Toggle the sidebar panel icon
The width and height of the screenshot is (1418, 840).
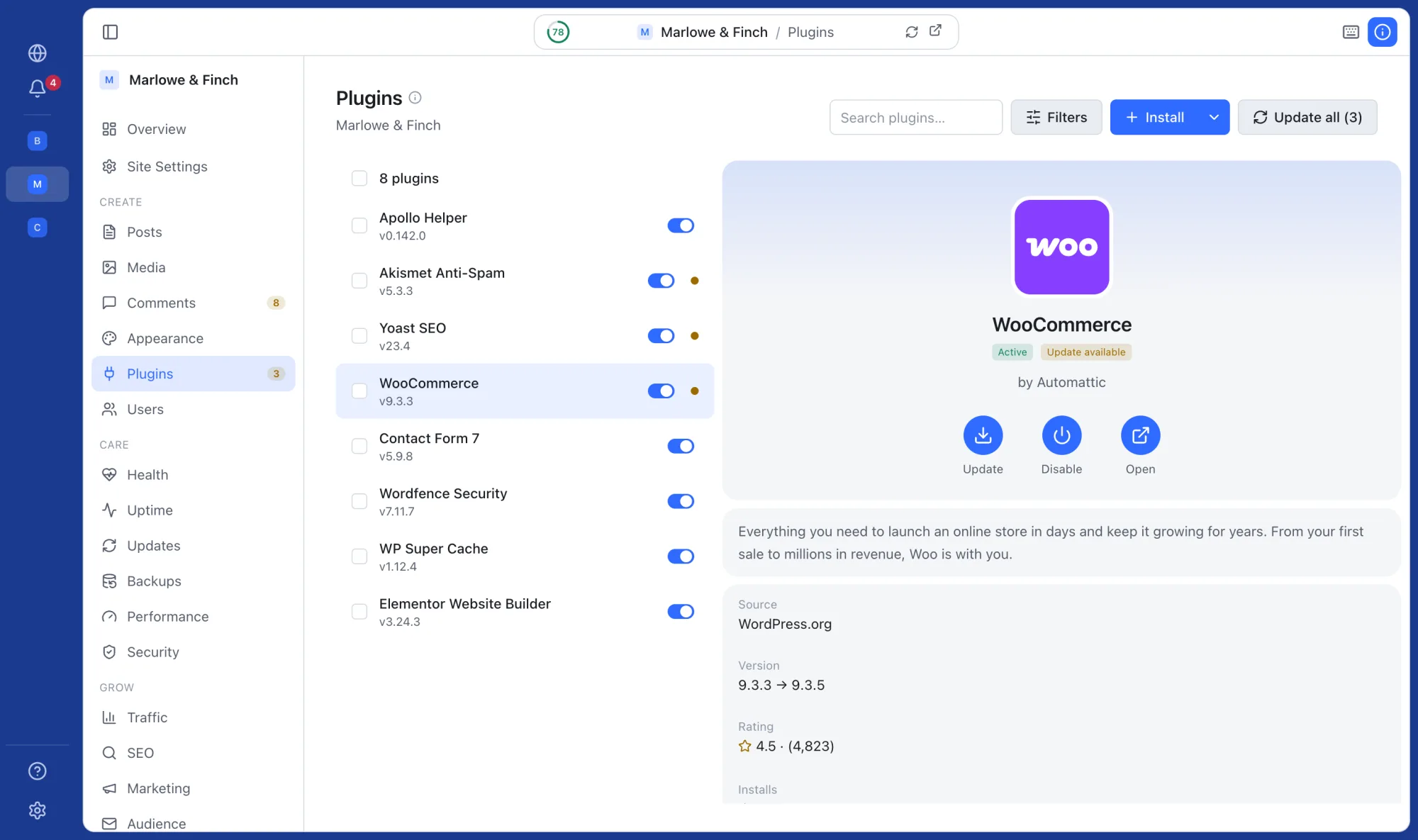click(x=110, y=32)
